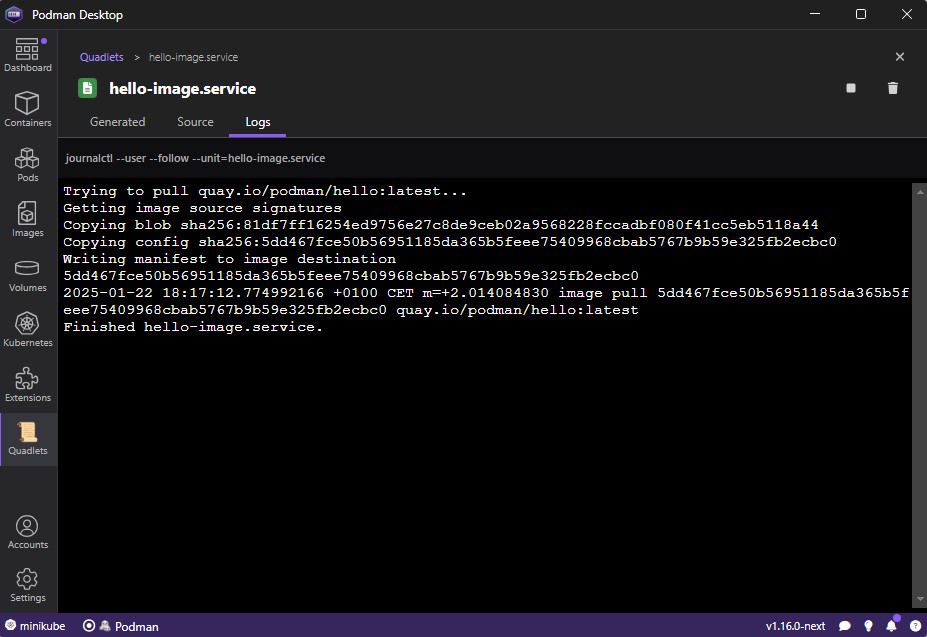Close the quadlet details page
The height and width of the screenshot is (637, 927).
pos(899,57)
